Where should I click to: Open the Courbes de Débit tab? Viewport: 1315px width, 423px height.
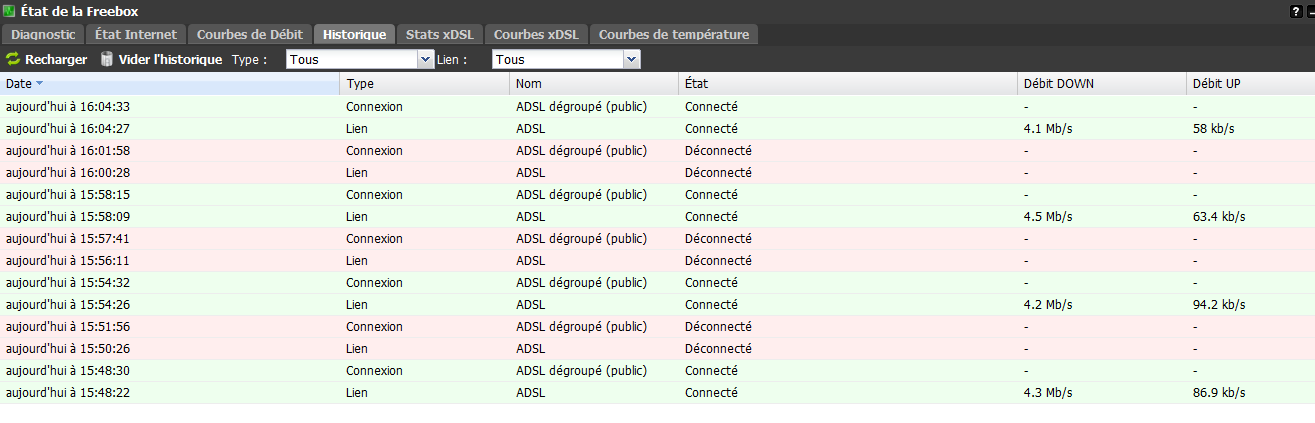pyautogui.click(x=249, y=35)
